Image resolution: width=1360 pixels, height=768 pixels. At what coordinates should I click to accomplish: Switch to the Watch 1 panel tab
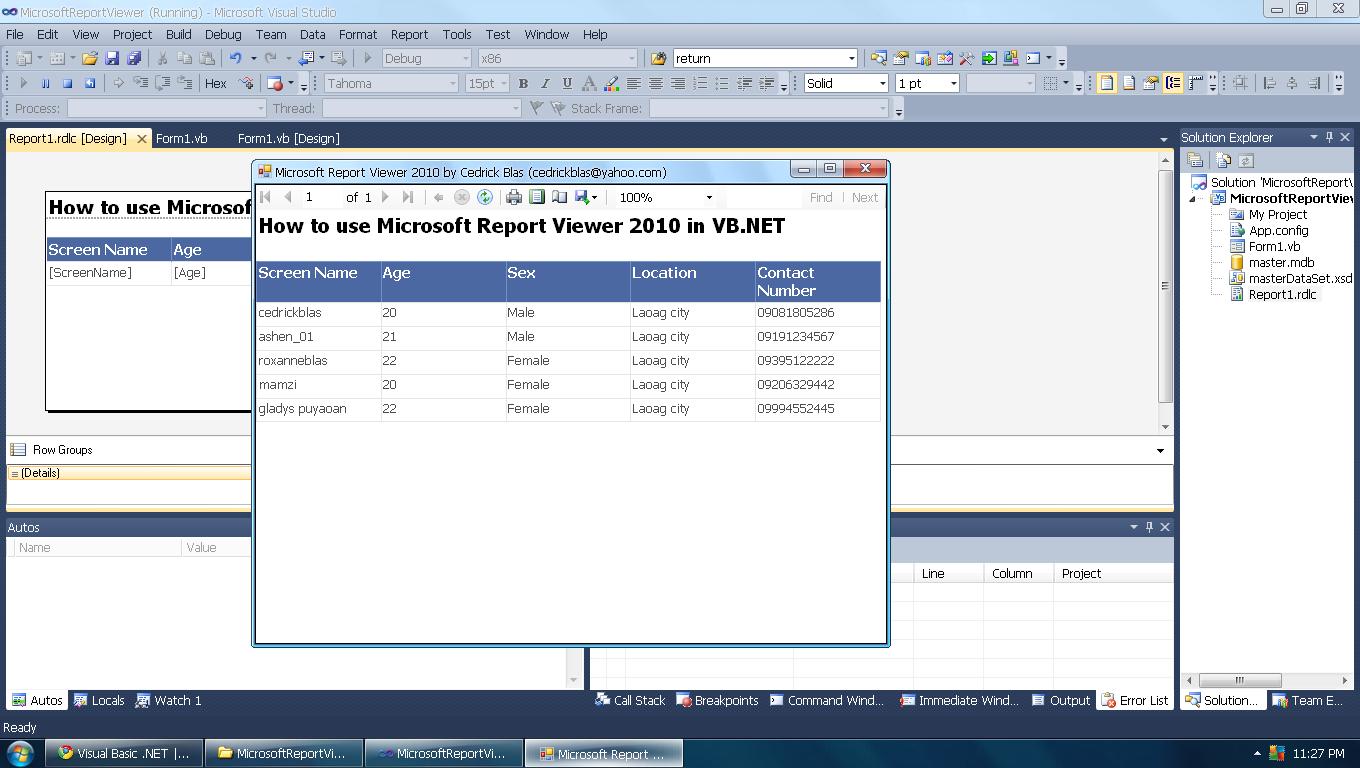click(x=169, y=700)
